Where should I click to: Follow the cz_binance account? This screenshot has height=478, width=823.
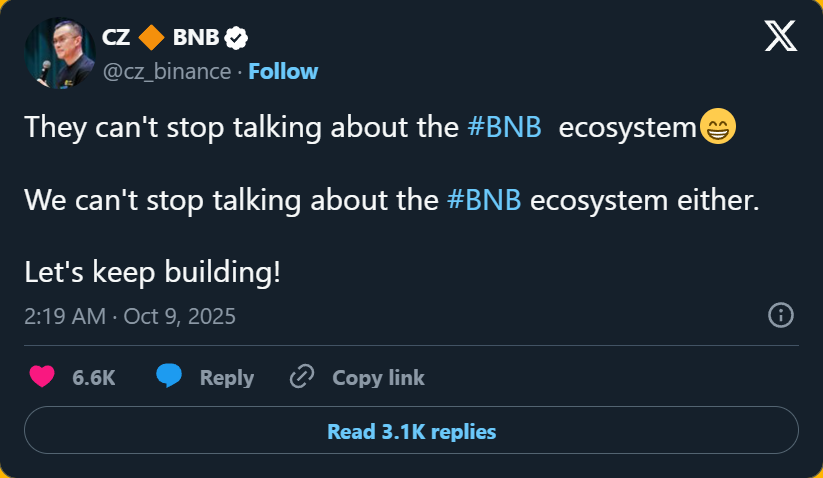coord(283,71)
